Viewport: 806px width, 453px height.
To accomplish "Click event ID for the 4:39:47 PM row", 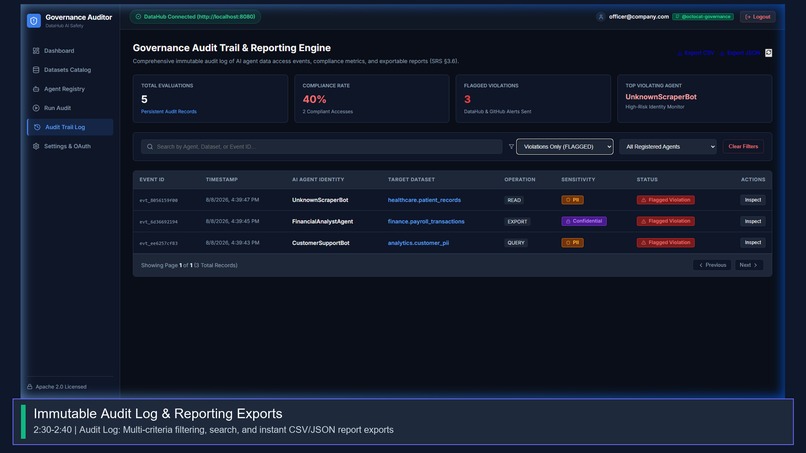I will pyautogui.click(x=158, y=201).
